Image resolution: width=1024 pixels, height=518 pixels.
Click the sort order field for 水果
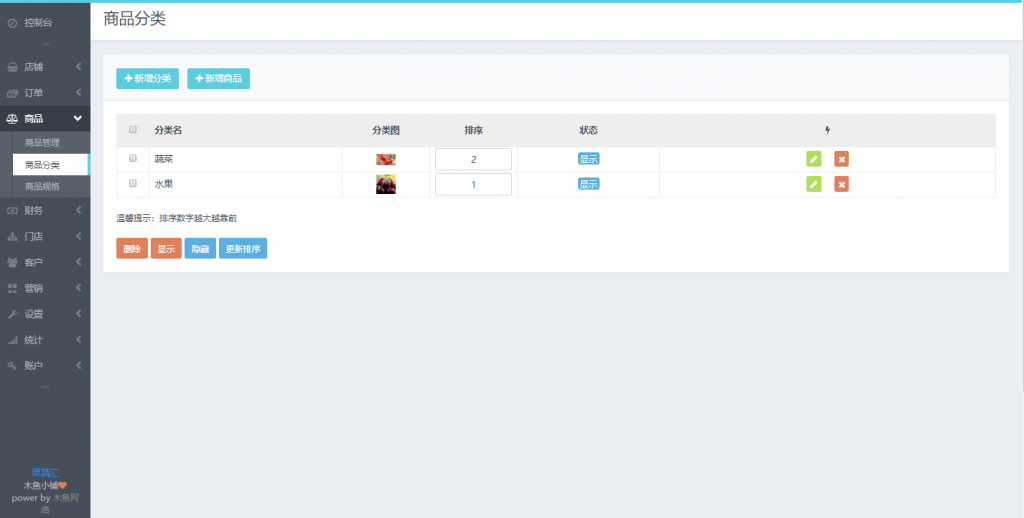coord(473,184)
